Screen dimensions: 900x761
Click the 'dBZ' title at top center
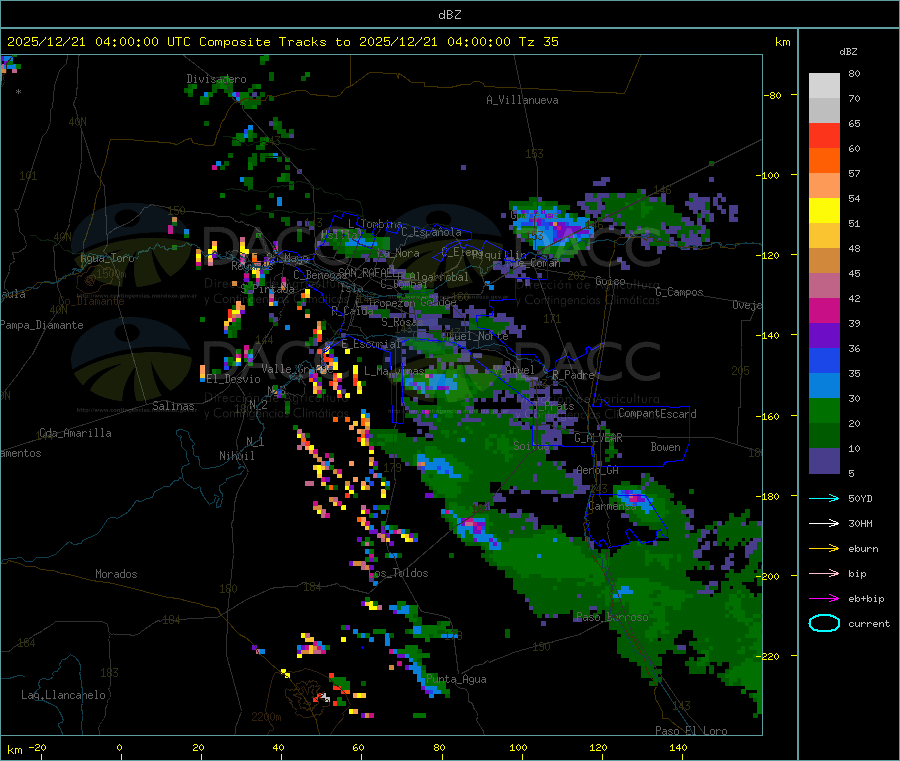tap(449, 14)
